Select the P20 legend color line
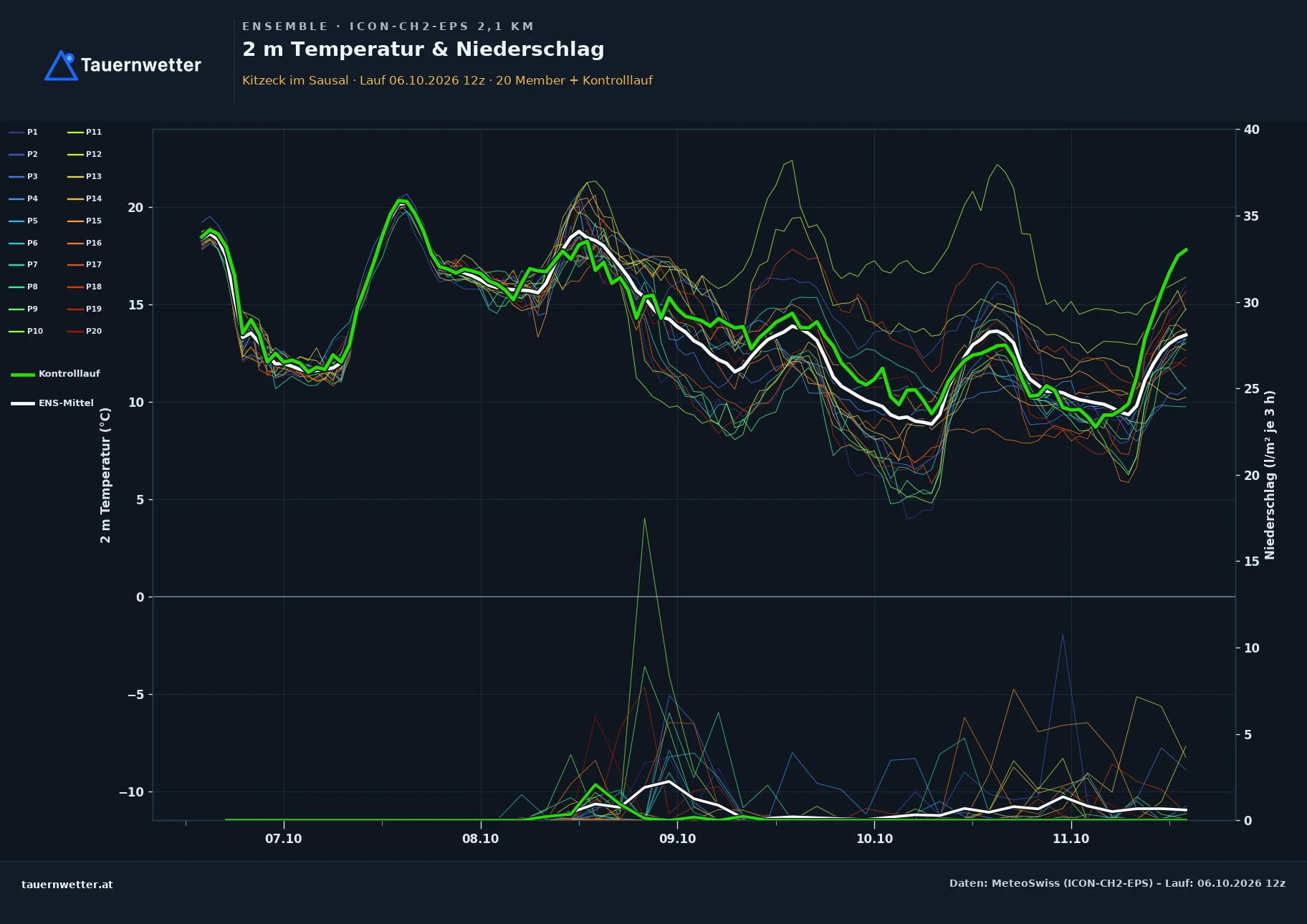This screenshot has height=924, width=1307. click(x=75, y=331)
